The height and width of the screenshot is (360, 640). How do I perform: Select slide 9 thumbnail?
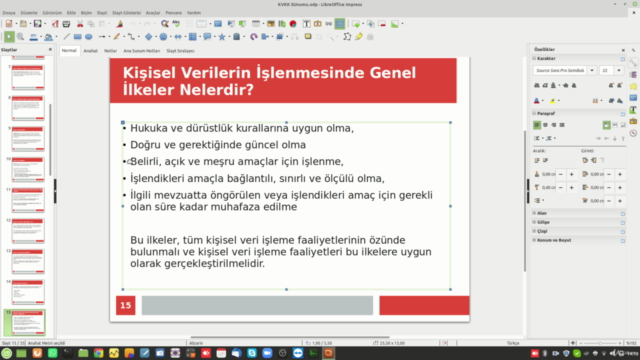[x=28, y=139]
